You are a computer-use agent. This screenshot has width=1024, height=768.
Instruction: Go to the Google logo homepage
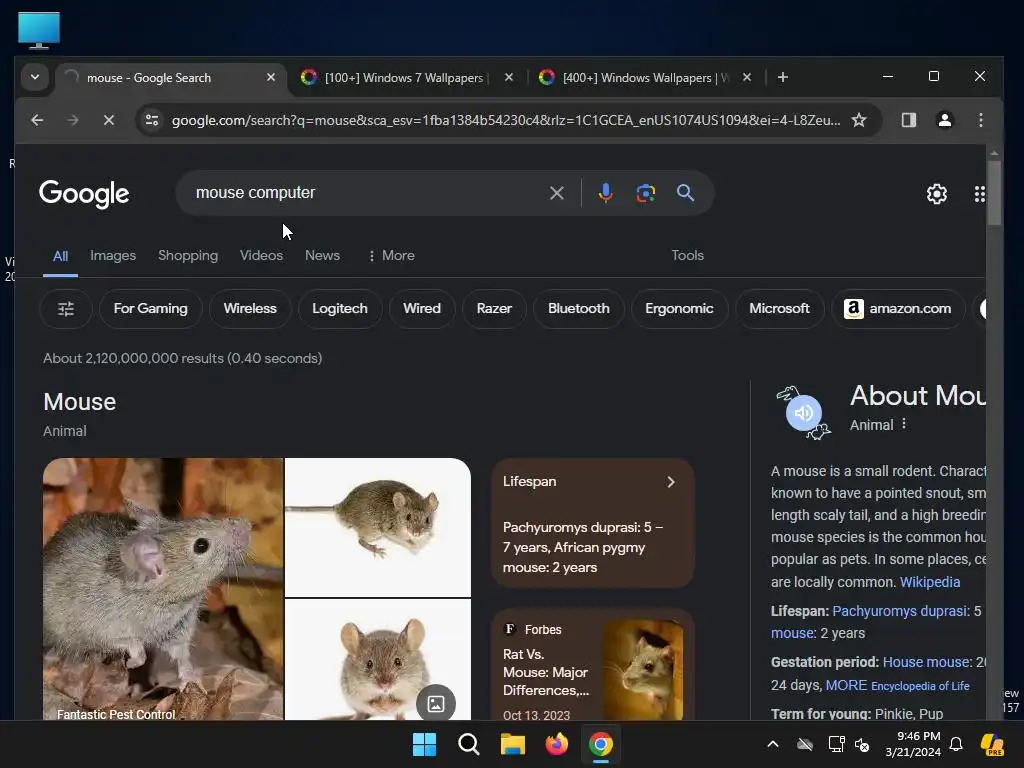coord(84,194)
